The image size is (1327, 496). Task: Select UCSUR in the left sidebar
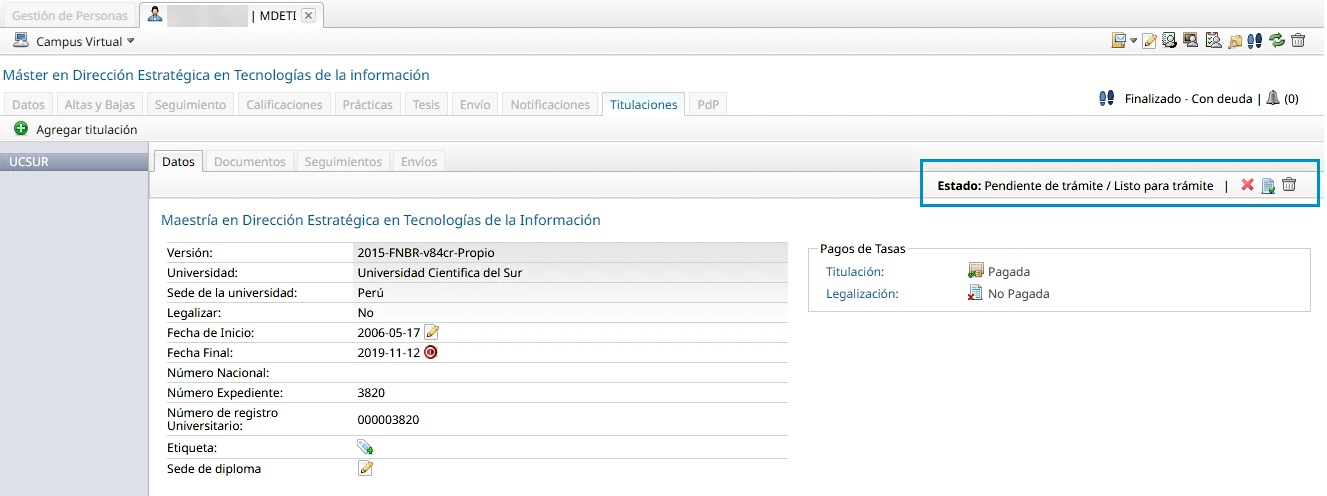28,161
